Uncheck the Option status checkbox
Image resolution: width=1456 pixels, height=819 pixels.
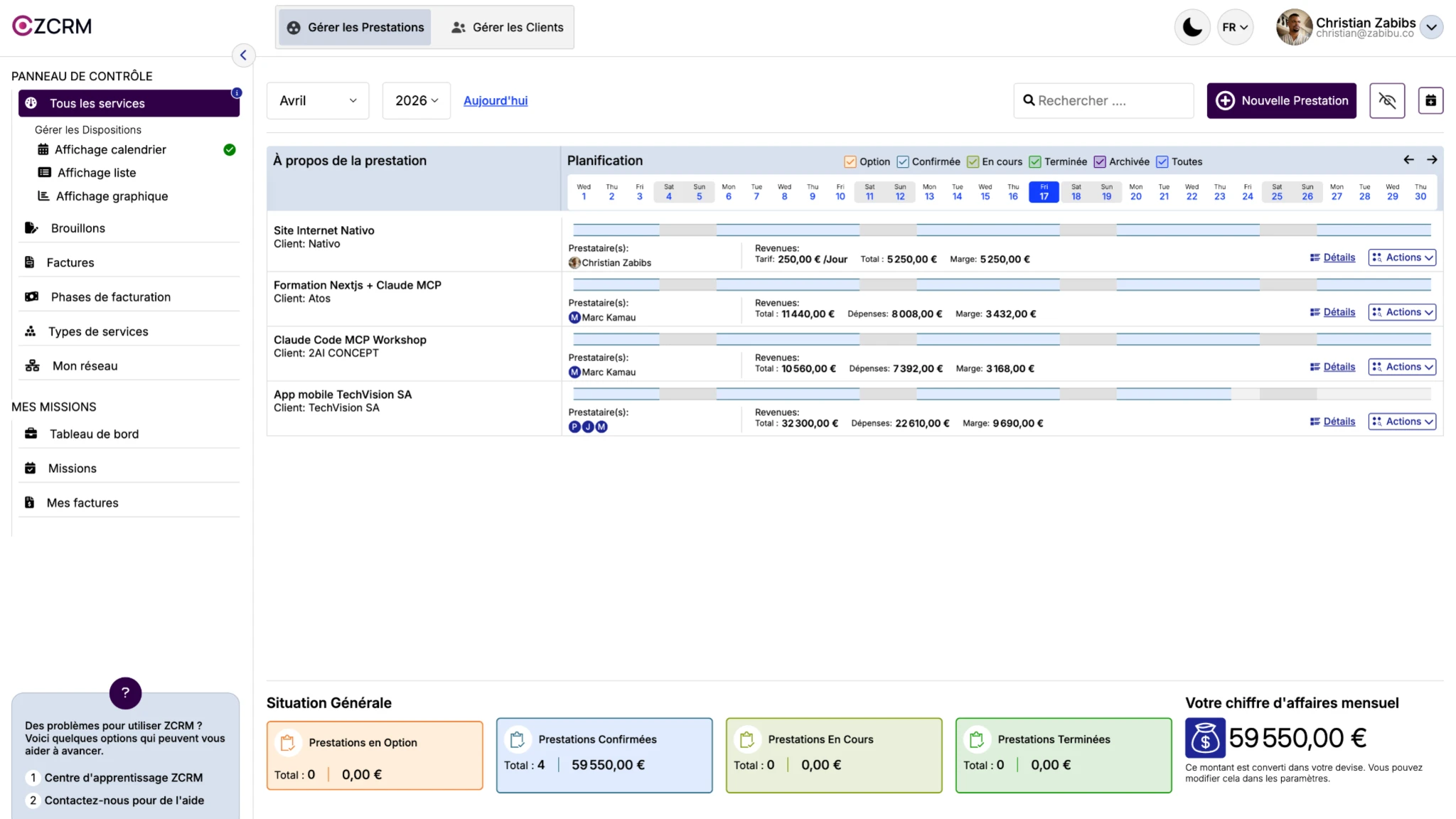point(850,162)
